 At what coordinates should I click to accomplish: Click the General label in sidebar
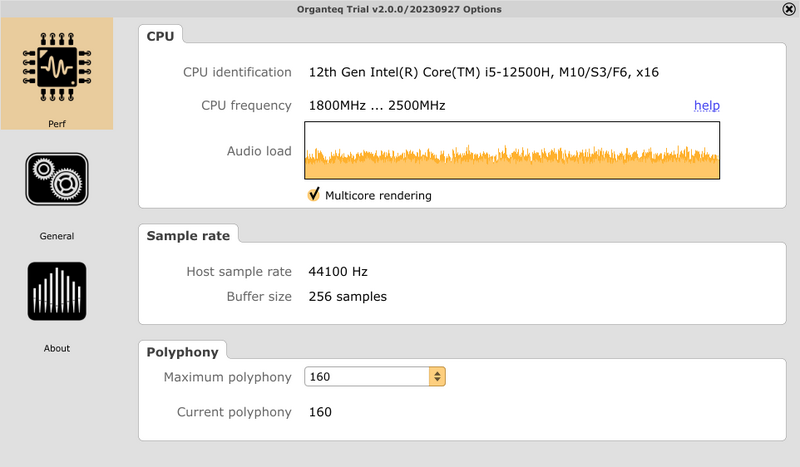(x=57, y=236)
